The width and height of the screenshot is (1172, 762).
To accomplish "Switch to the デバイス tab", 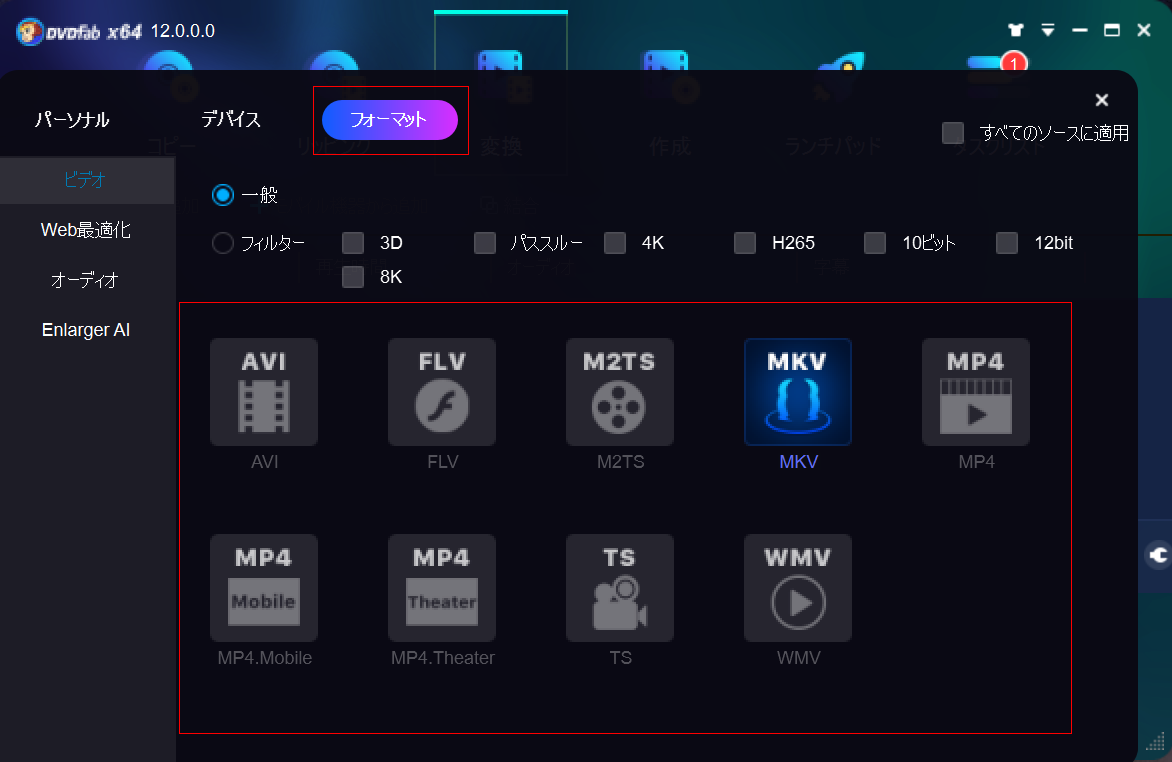I will pos(231,120).
